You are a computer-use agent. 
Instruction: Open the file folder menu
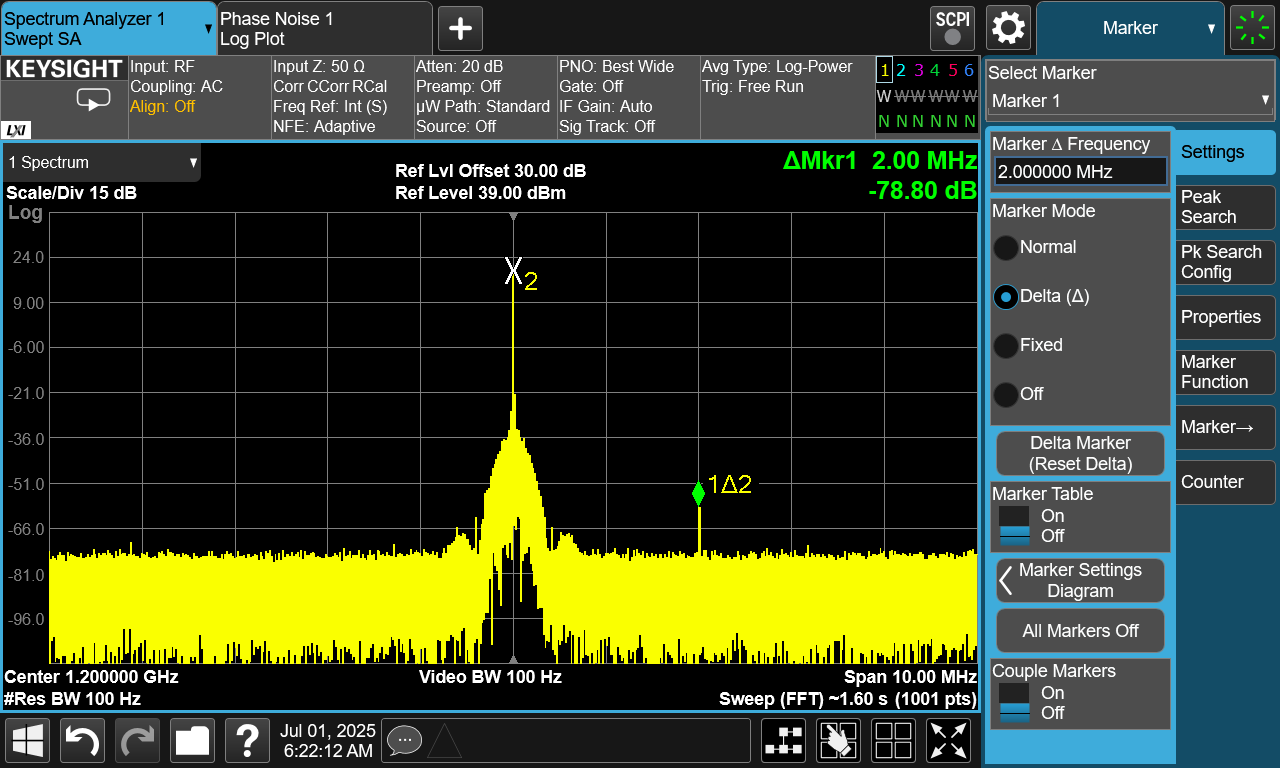click(x=193, y=741)
